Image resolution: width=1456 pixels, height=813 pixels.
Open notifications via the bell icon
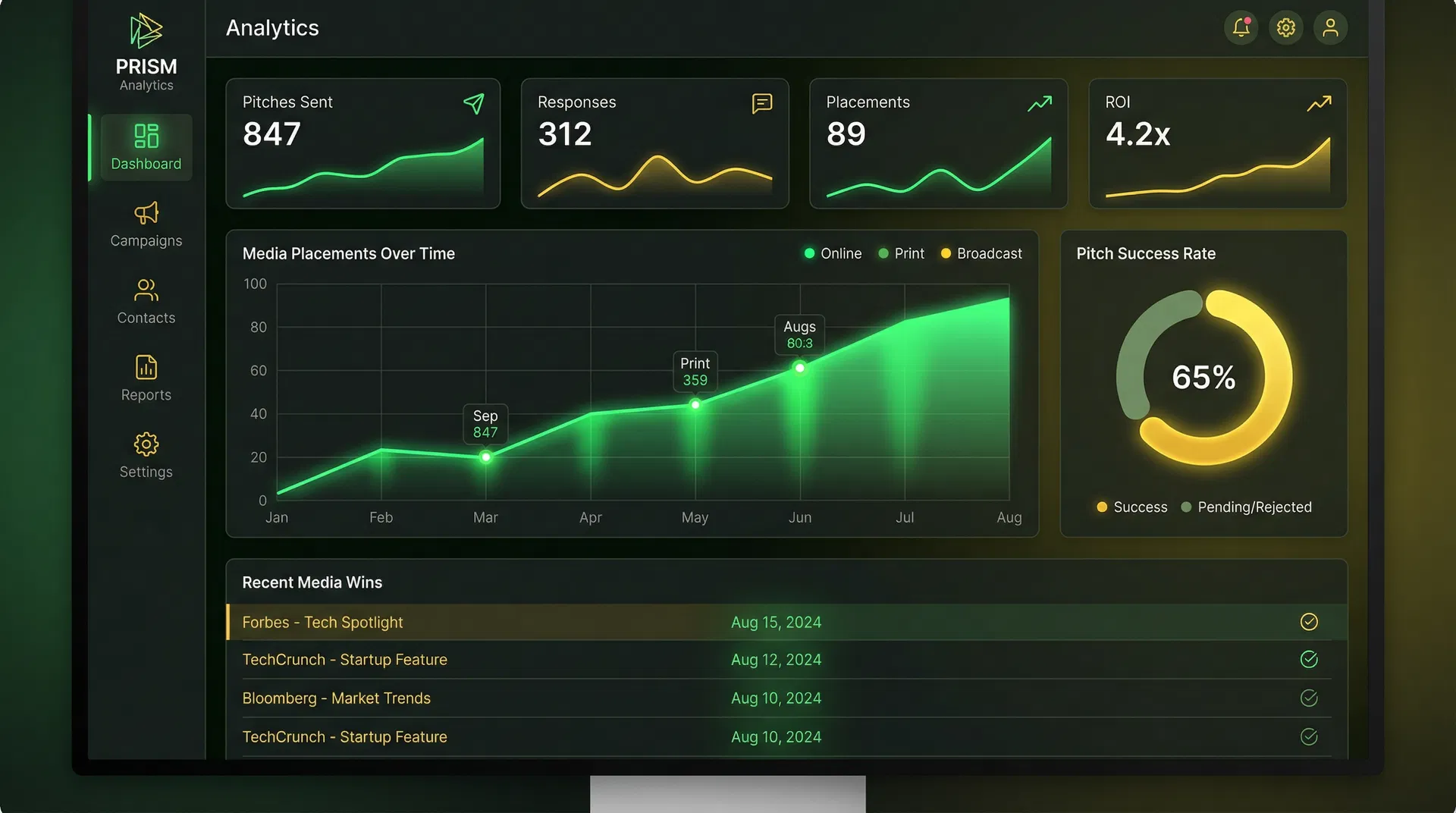click(1241, 27)
